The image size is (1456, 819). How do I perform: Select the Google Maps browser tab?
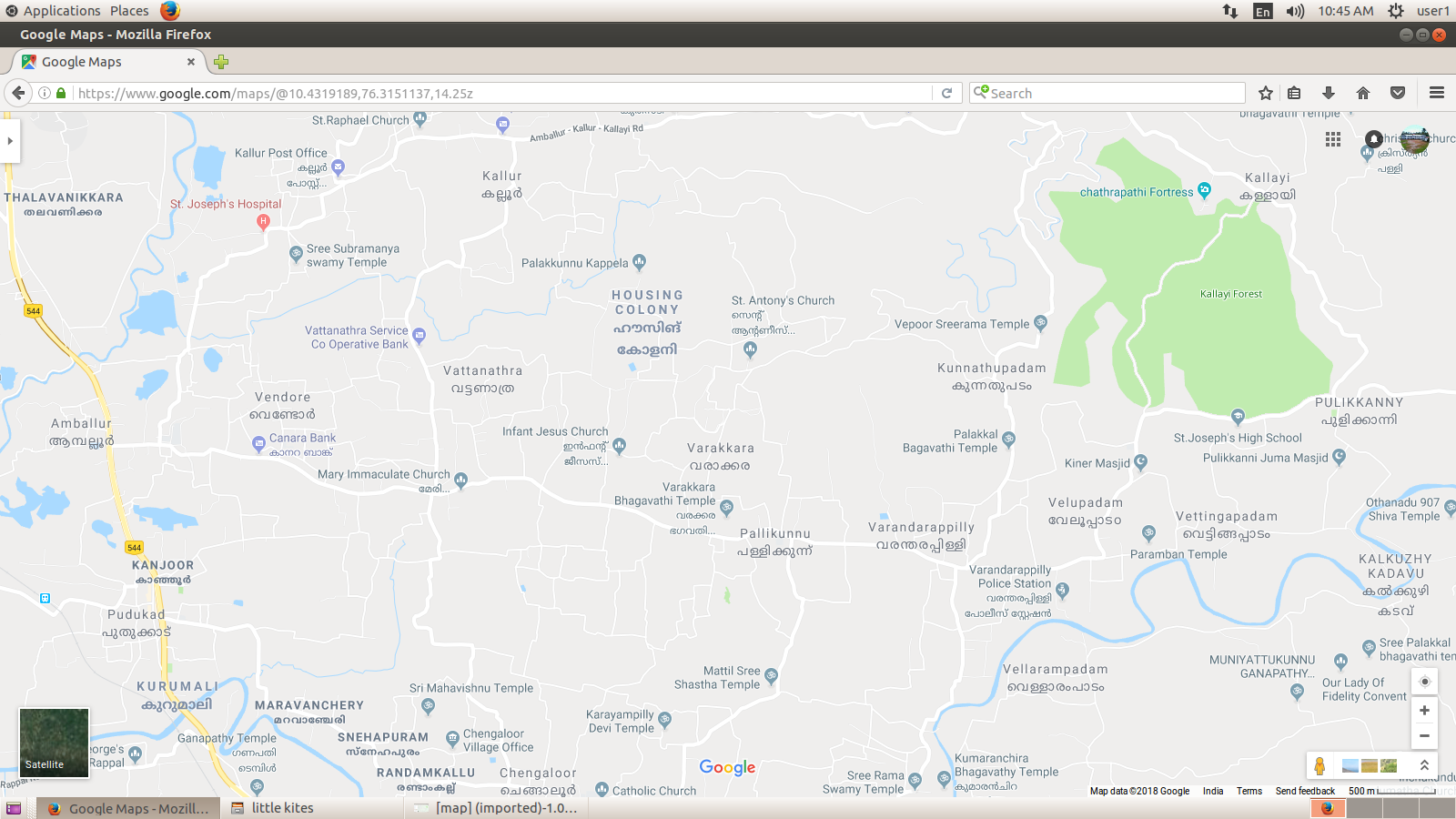click(107, 62)
